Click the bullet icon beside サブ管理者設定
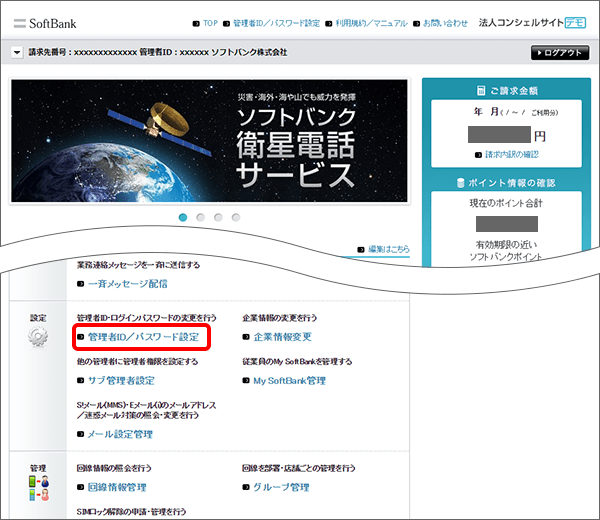This screenshot has width=600, height=520. [80, 381]
